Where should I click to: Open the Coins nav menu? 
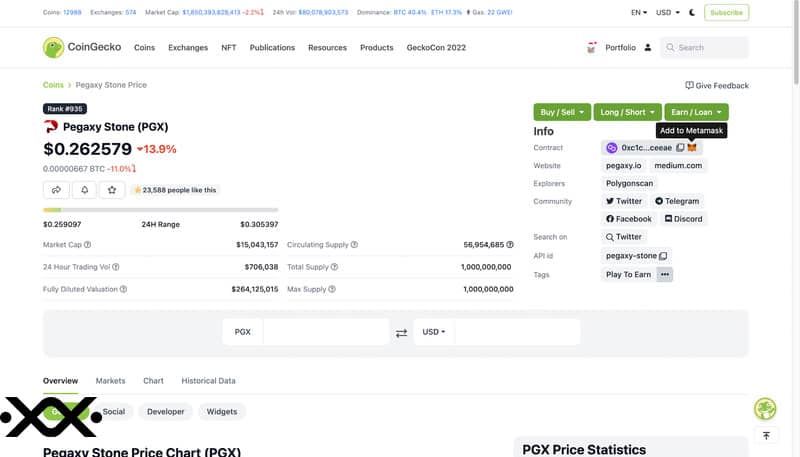click(x=144, y=47)
